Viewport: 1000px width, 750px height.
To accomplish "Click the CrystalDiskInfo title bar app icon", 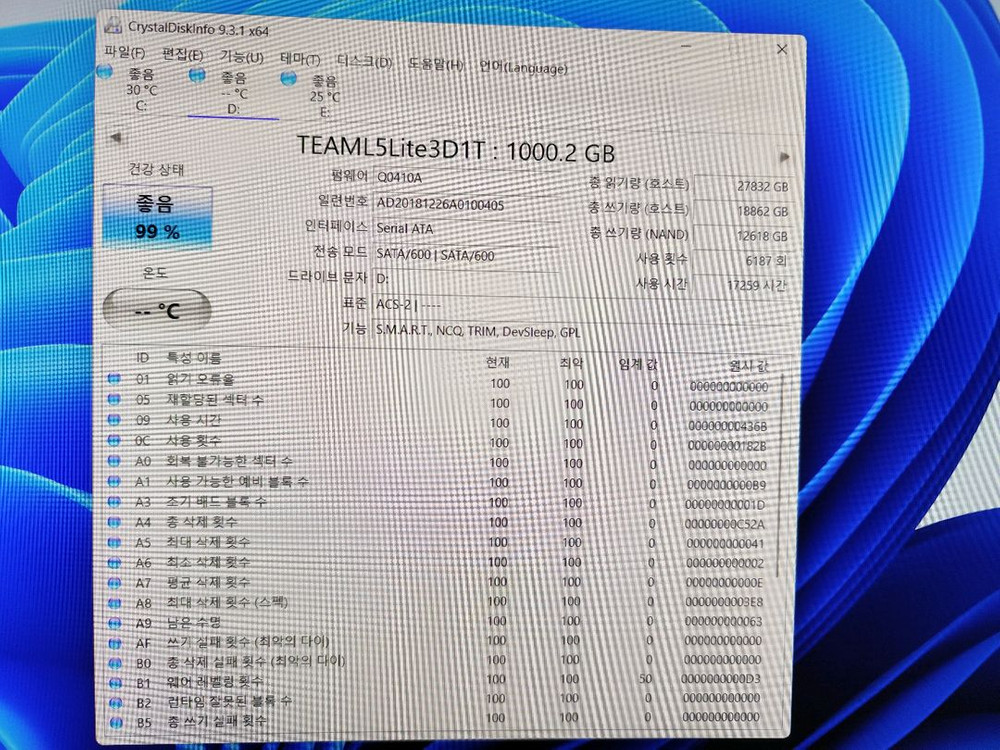I will [x=113, y=26].
